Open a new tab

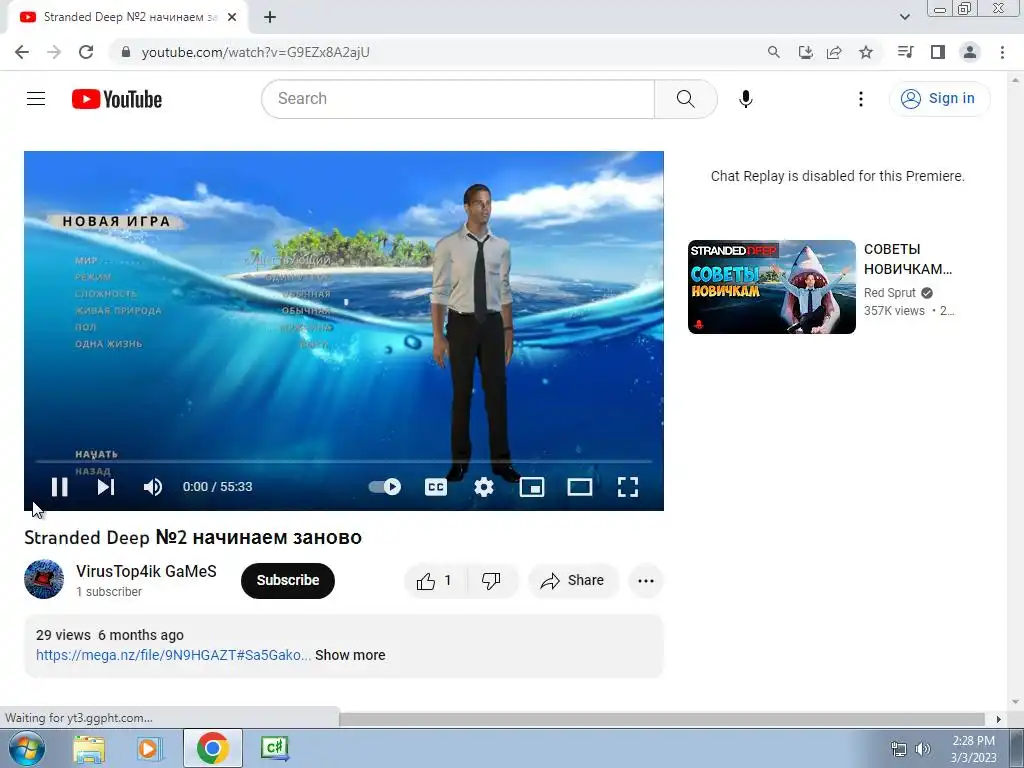pos(270,18)
